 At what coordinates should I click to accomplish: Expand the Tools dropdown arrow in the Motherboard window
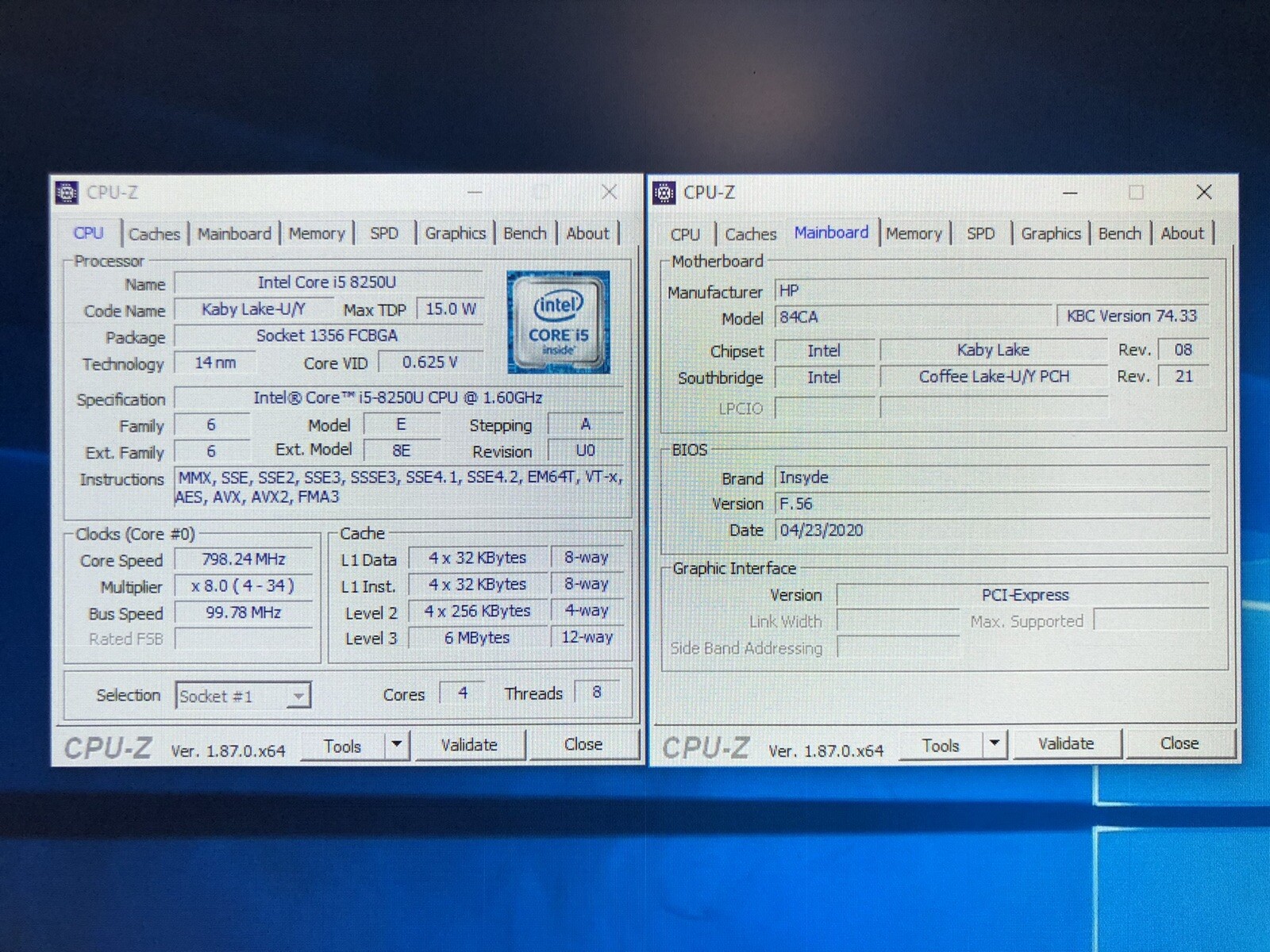click(x=994, y=744)
